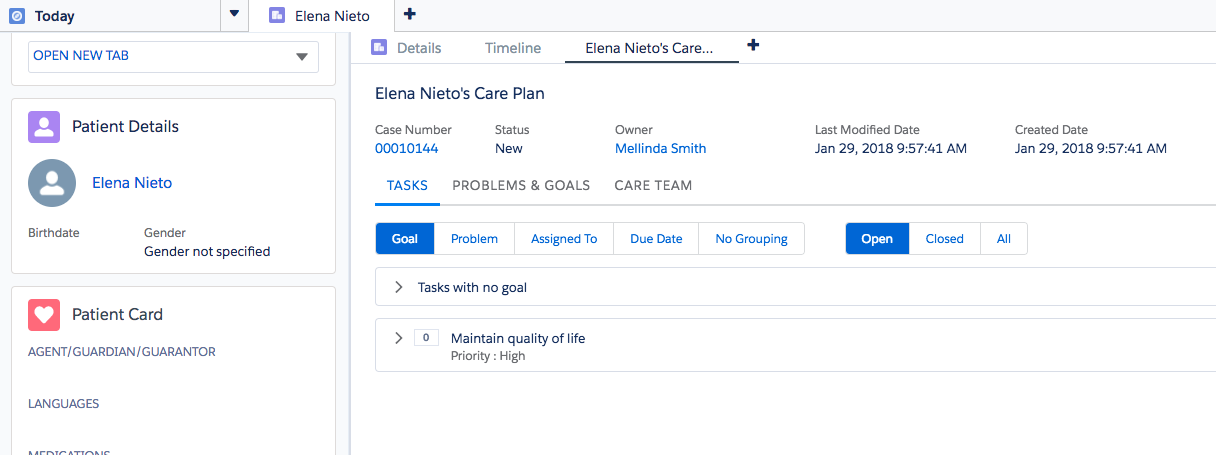
Task: Click Tasks with no goal label
Action: coord(472,287)
